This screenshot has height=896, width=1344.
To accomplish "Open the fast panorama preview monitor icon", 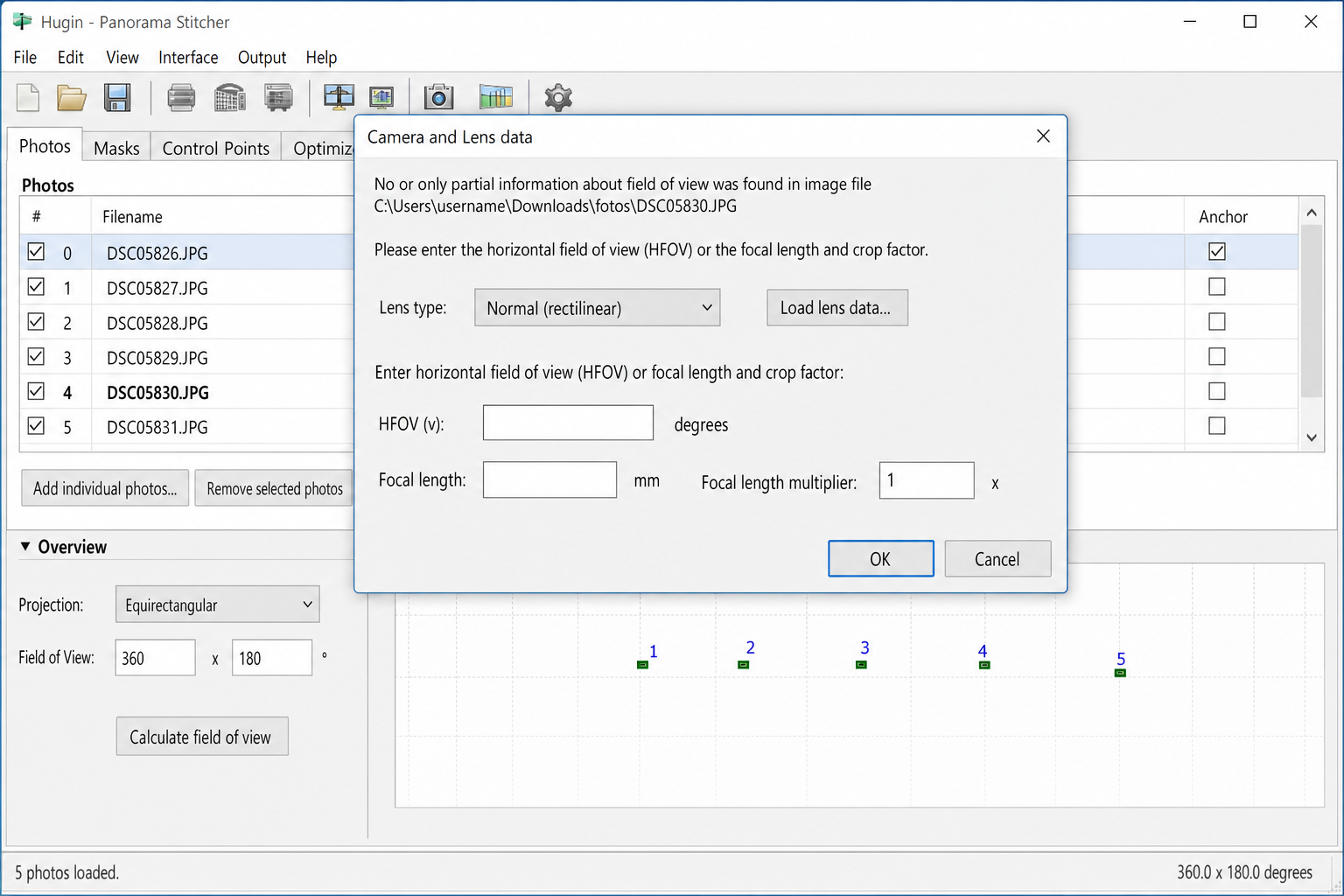I will coord(339,97).
